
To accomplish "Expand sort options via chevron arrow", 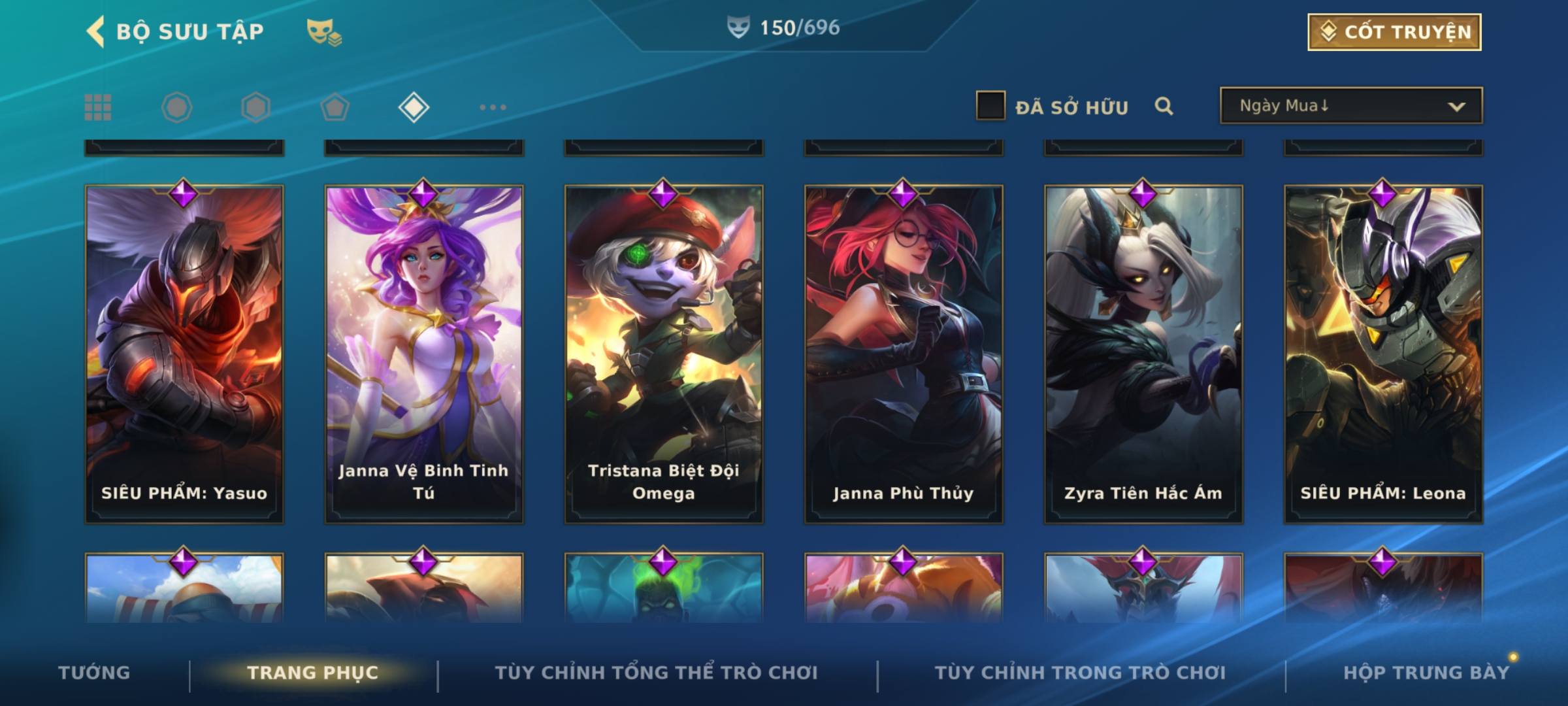I will [x=1456, y=107].
